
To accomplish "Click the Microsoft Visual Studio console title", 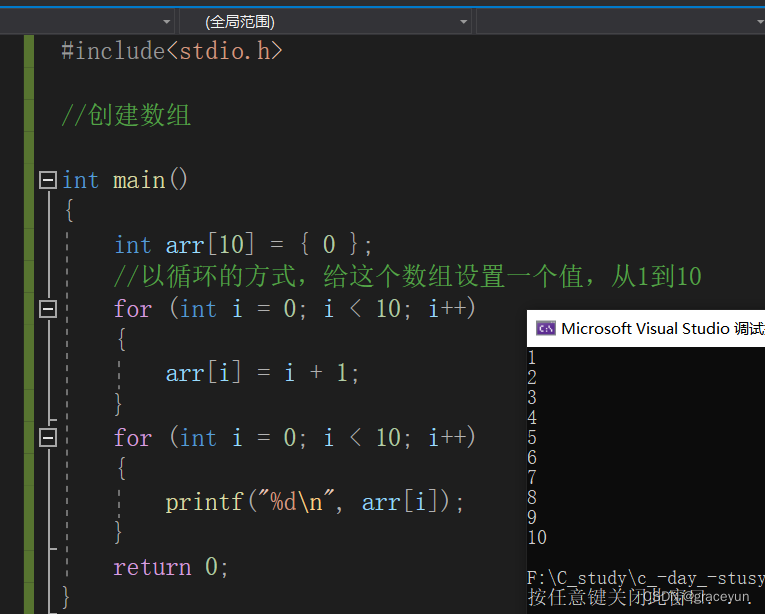I will (663, 328).
